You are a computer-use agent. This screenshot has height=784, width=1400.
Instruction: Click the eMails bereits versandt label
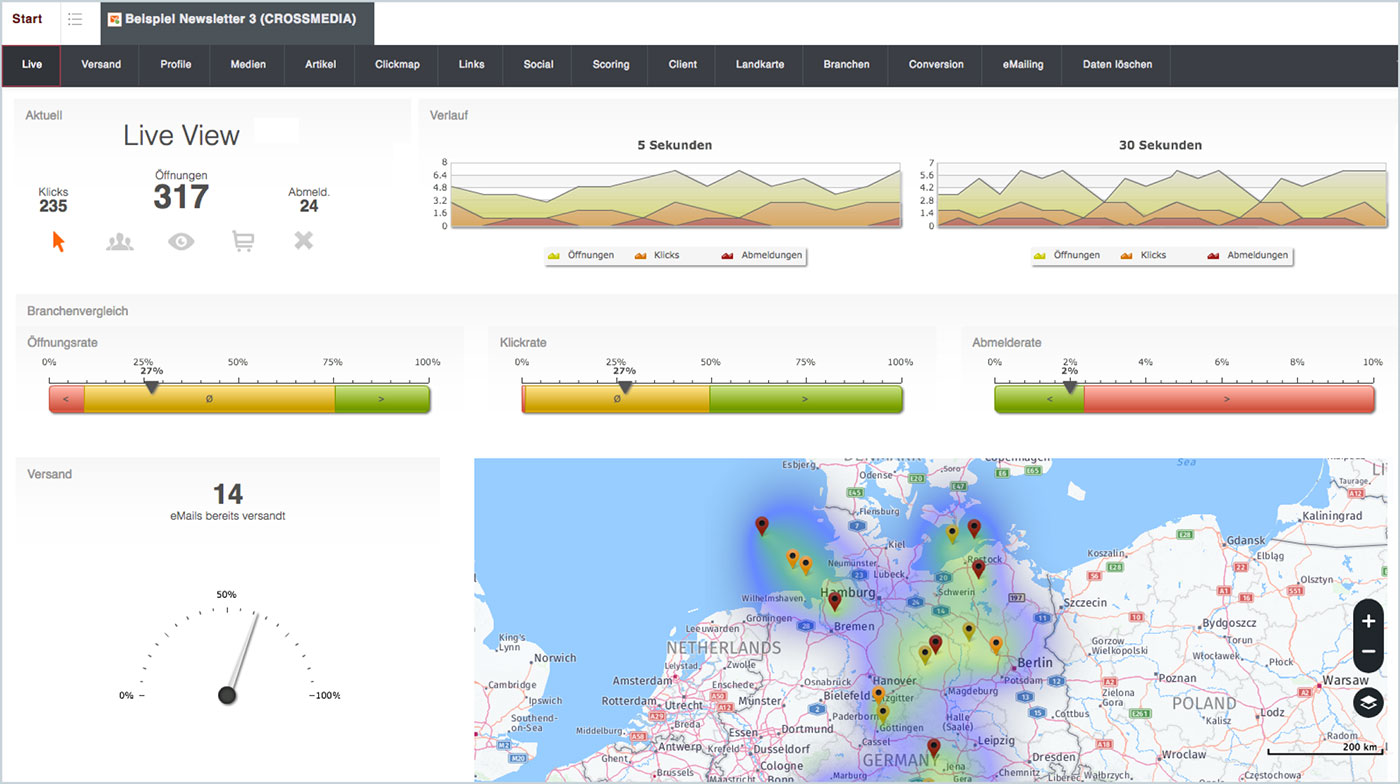228,516
